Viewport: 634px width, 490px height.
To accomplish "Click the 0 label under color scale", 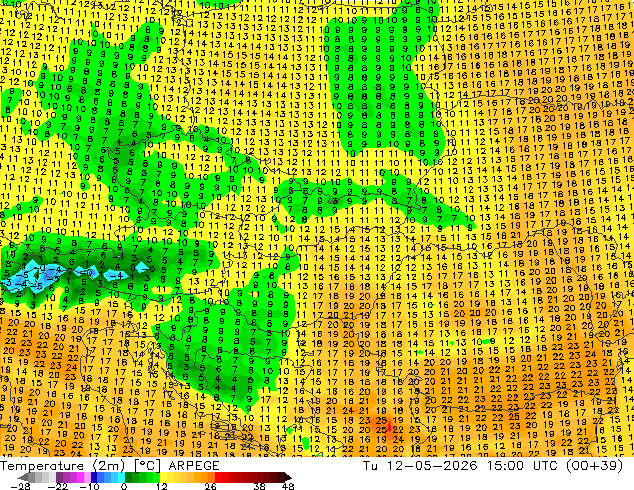I will [124, 486].
